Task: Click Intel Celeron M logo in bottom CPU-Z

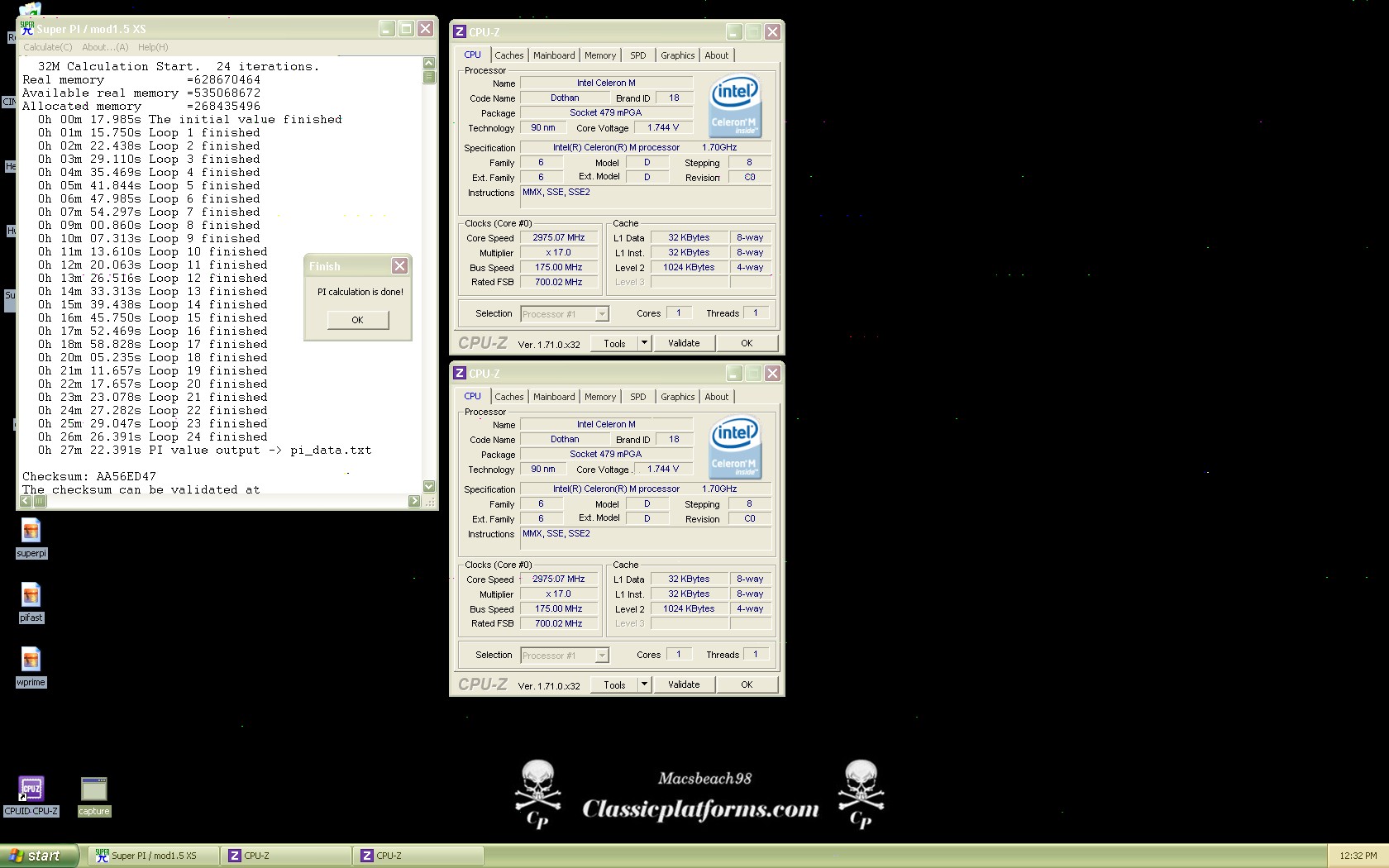Action: (x=735, y=449)
